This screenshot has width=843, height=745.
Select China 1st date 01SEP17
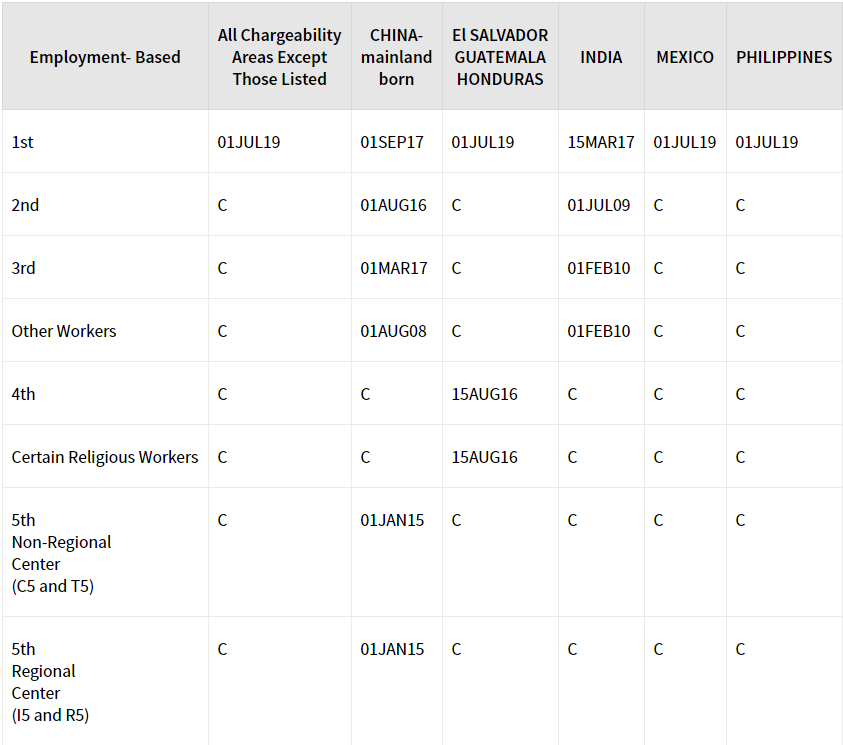coord(392,142)
